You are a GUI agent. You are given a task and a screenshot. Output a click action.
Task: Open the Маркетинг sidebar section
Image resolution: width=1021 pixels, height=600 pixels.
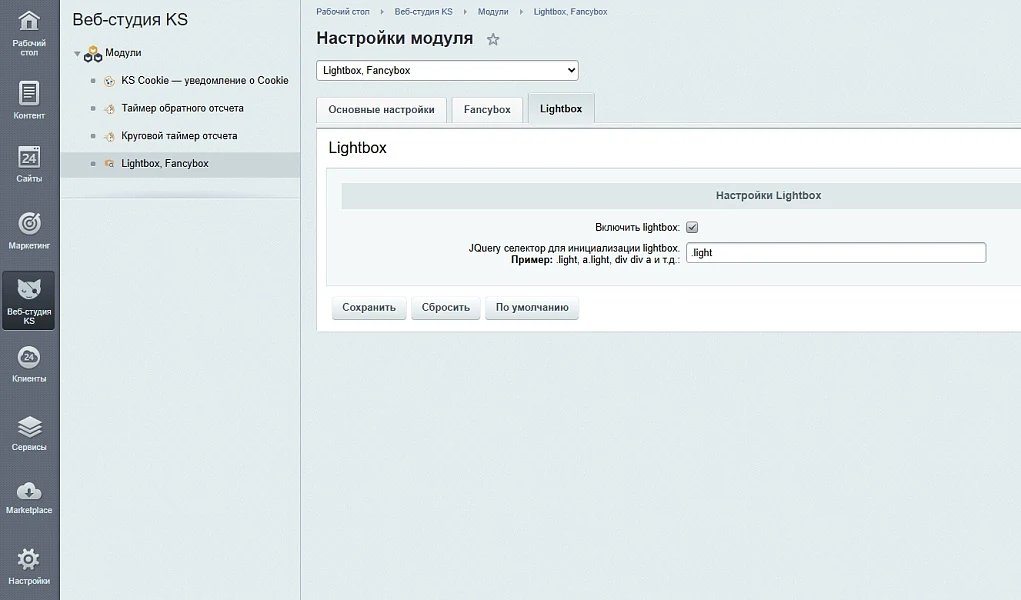[29, 231]
